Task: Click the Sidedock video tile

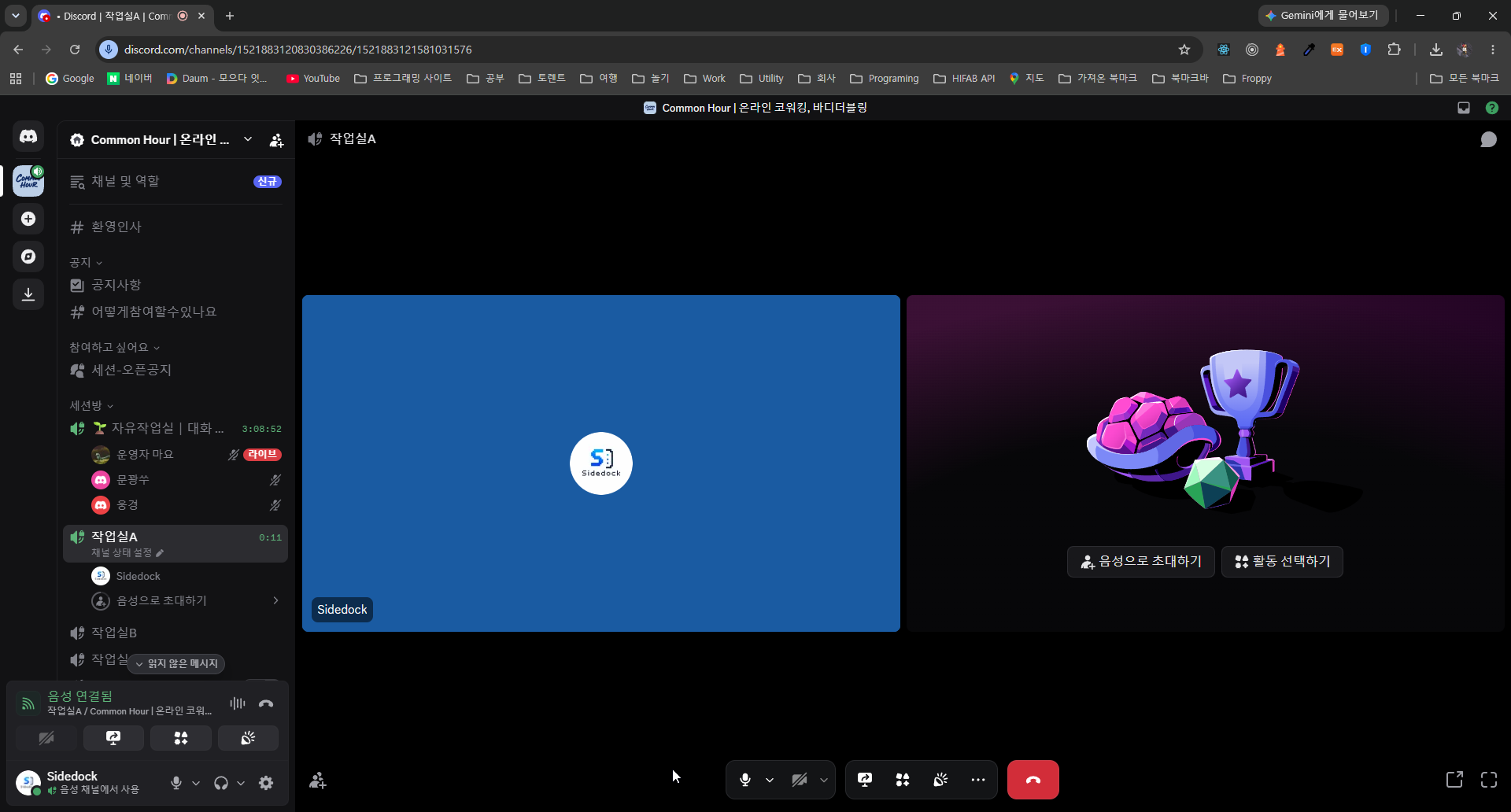Action: [x=601, y=463]
